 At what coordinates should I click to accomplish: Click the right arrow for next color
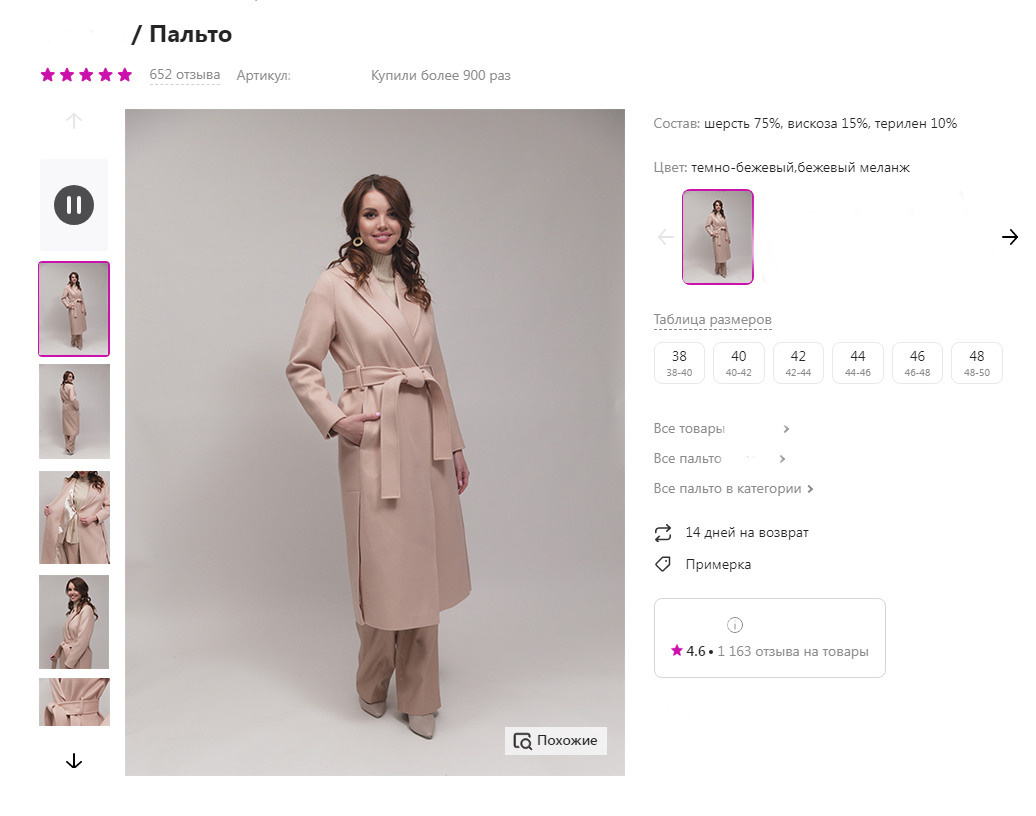[x=1009, y=237]
